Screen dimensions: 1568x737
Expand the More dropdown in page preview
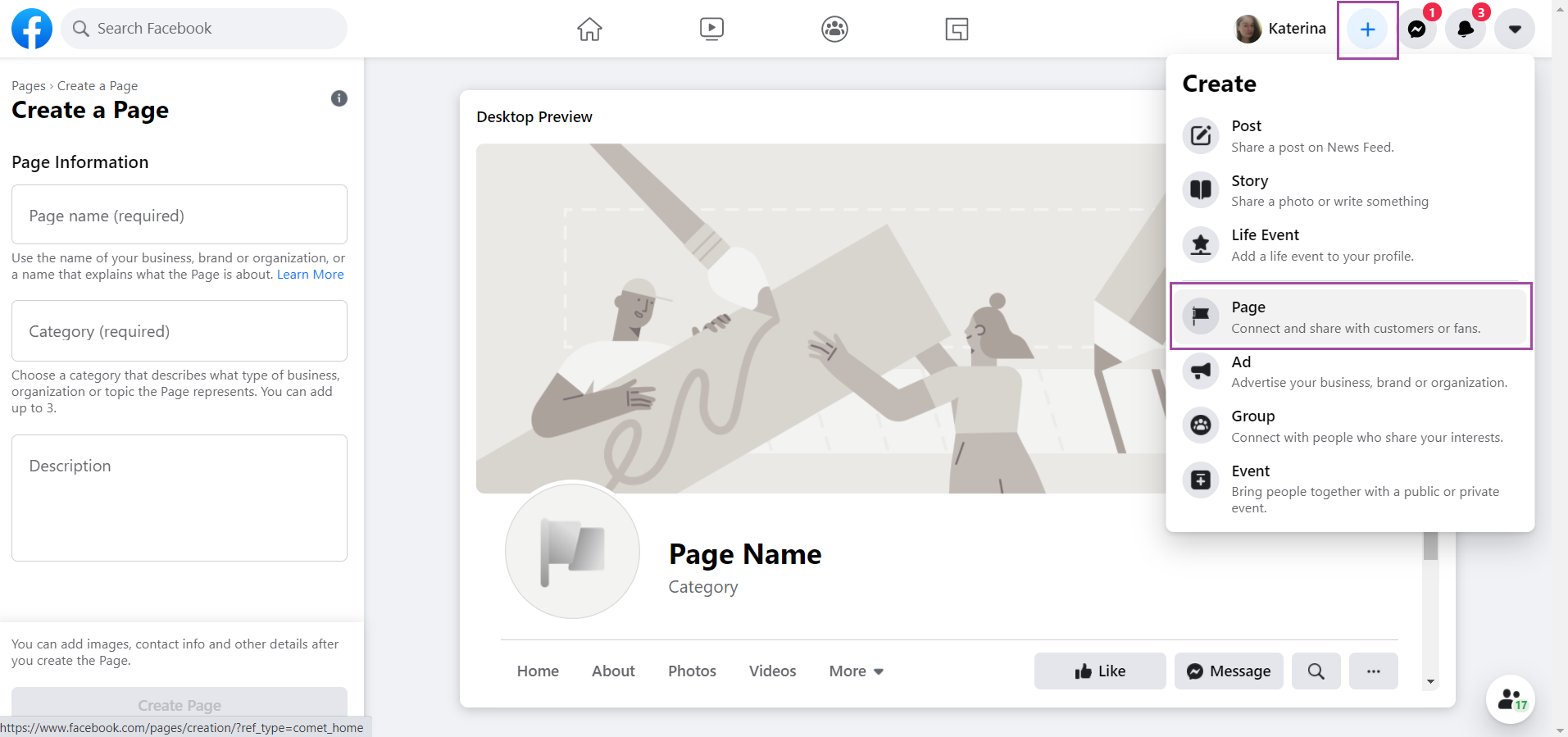click(x=857, y=671)
